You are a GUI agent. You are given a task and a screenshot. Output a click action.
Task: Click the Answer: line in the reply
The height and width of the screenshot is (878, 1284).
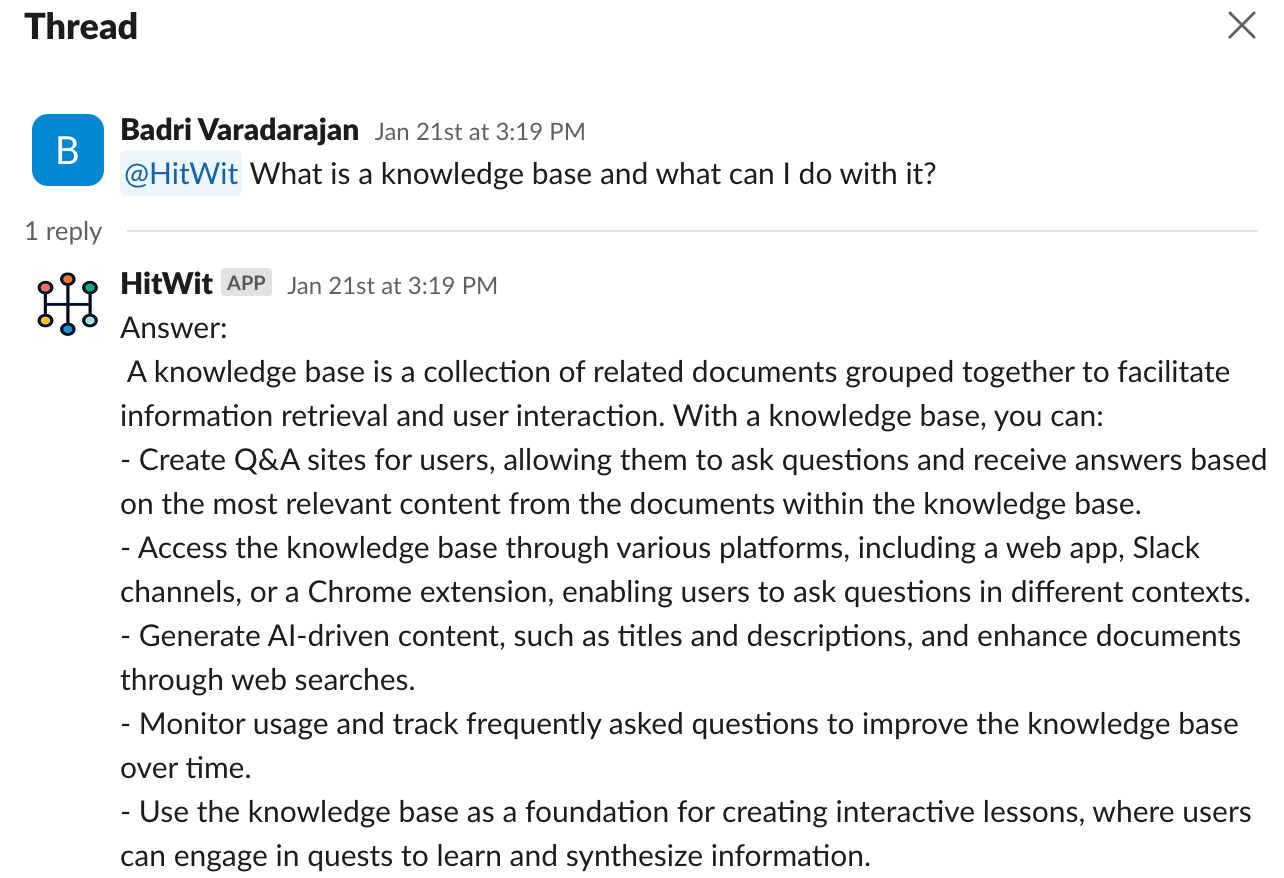pyautogui.click(x=174, y=328)
